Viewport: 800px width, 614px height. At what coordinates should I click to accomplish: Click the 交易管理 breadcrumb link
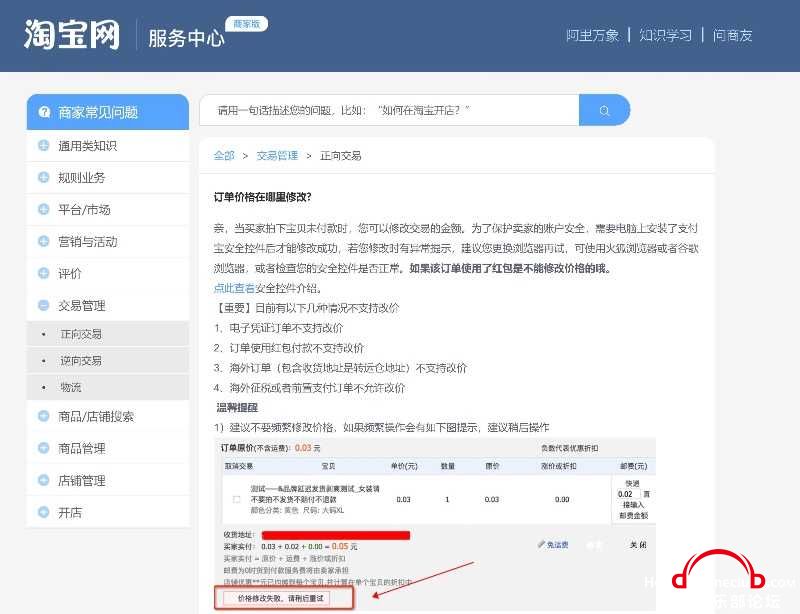tap(277, 156)
